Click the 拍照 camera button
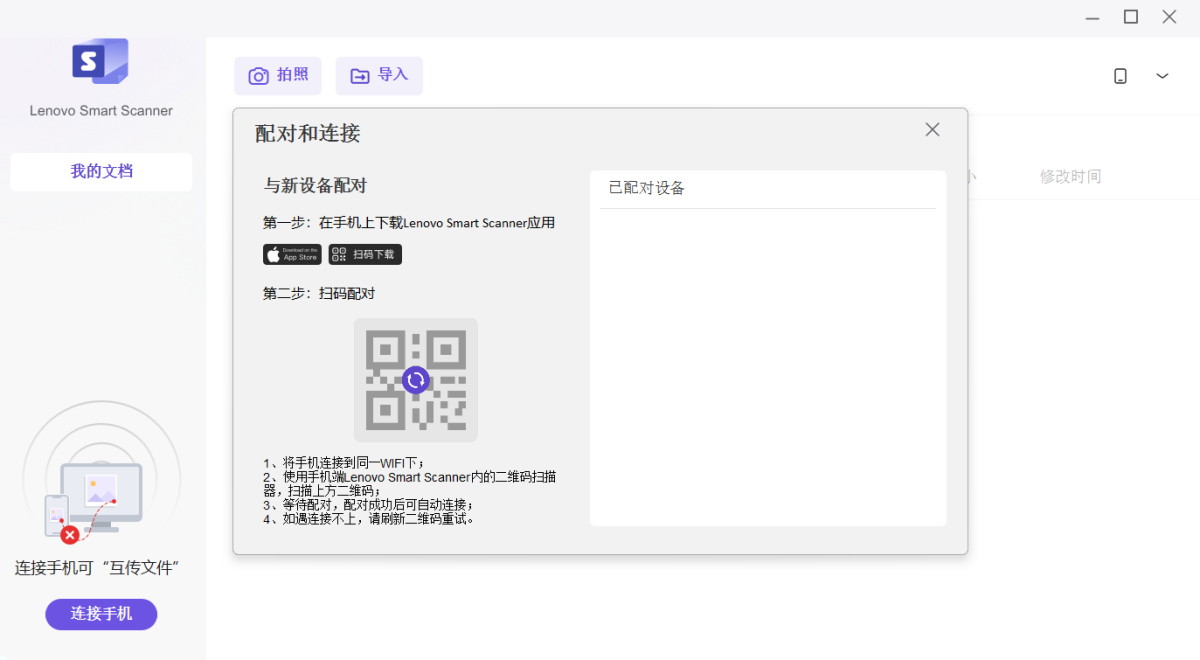Image resolution: width=1200 pixels, height=660 pixels. (x=278, y=76)
